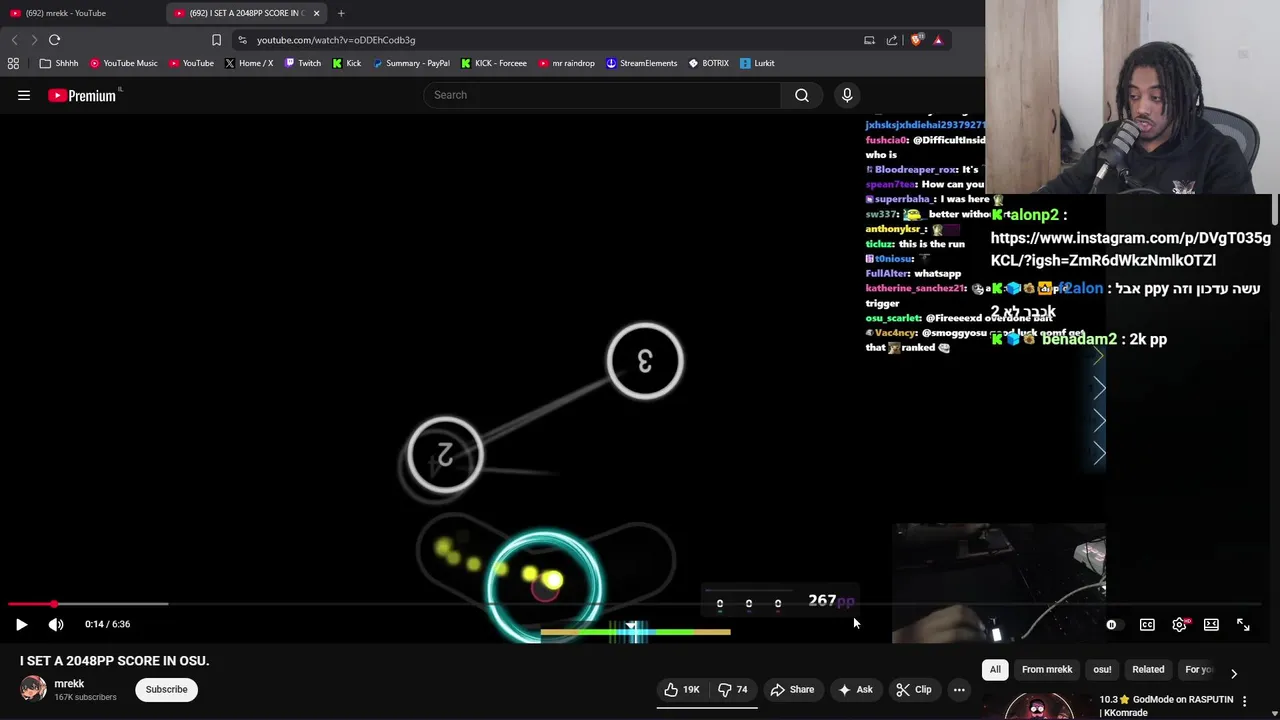
Task: Enter fullscreen mode
Action: coord(1243,624)
